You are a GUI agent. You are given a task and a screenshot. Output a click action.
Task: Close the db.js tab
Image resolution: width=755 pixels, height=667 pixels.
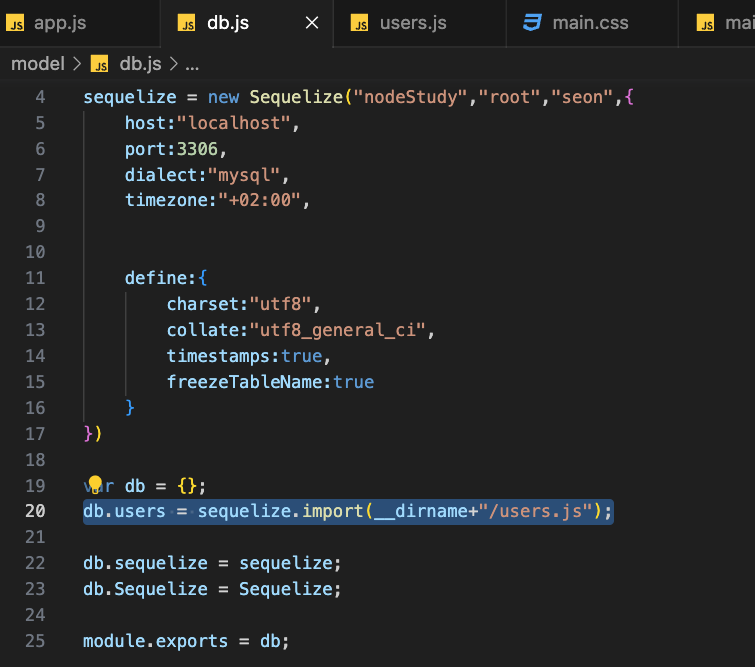[312, 23]
